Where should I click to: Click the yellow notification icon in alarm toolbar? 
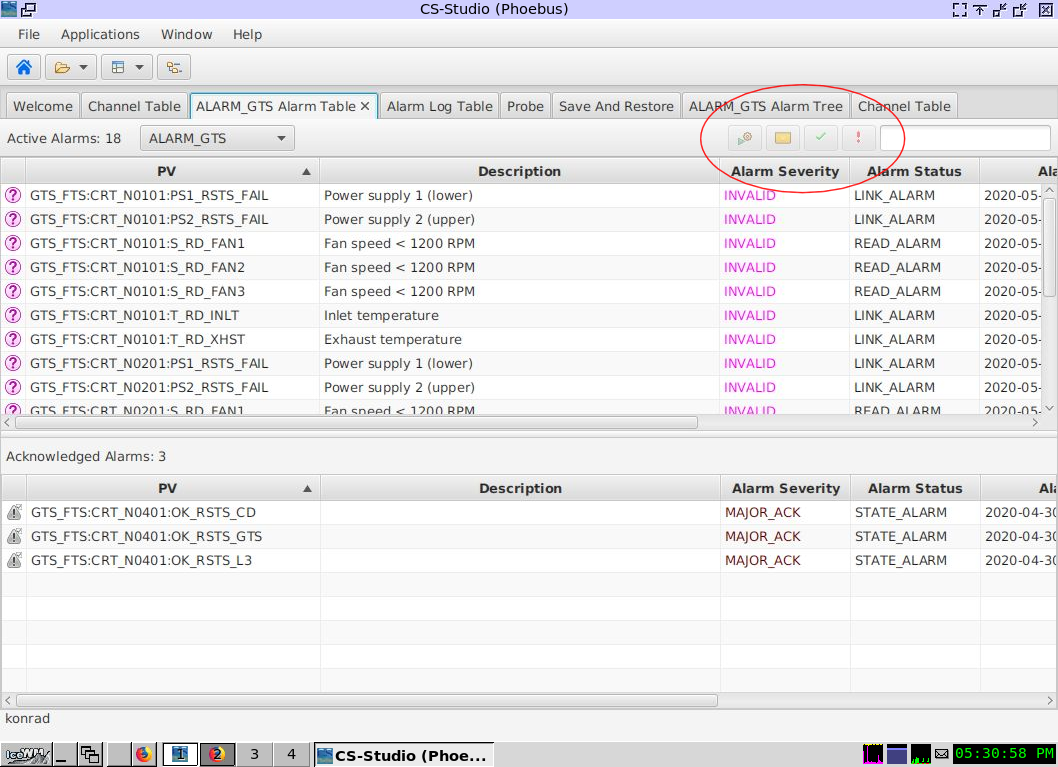point(782,137)
